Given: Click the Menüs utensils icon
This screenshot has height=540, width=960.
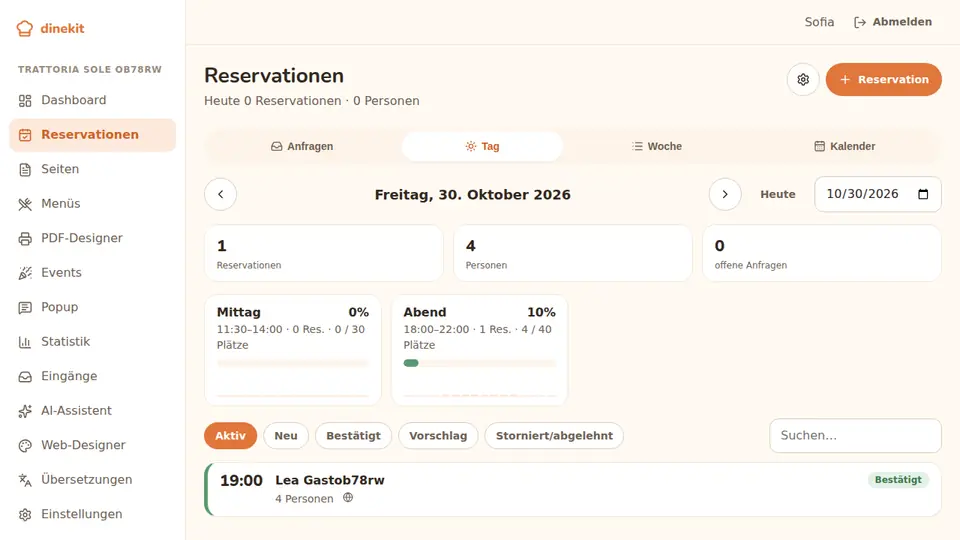Looking at the screenshot, I should pos(25,204).
